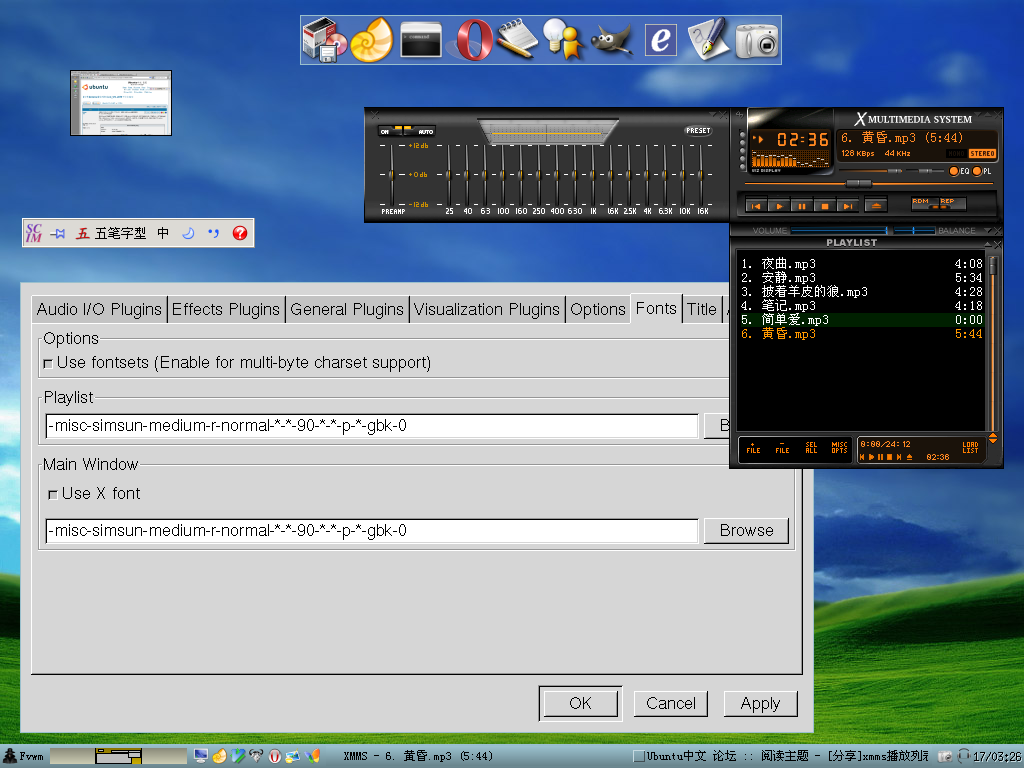Click the Playlist font text field
1024x768 pixels.
(372, 426)
